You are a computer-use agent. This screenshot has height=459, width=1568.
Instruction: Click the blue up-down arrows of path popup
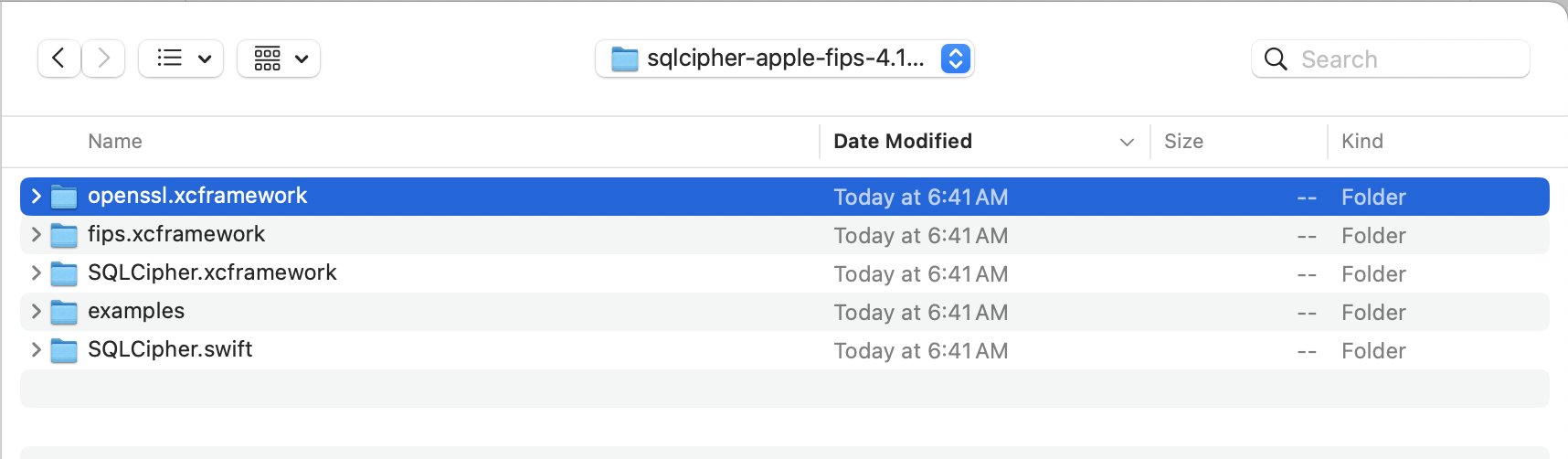955,59
